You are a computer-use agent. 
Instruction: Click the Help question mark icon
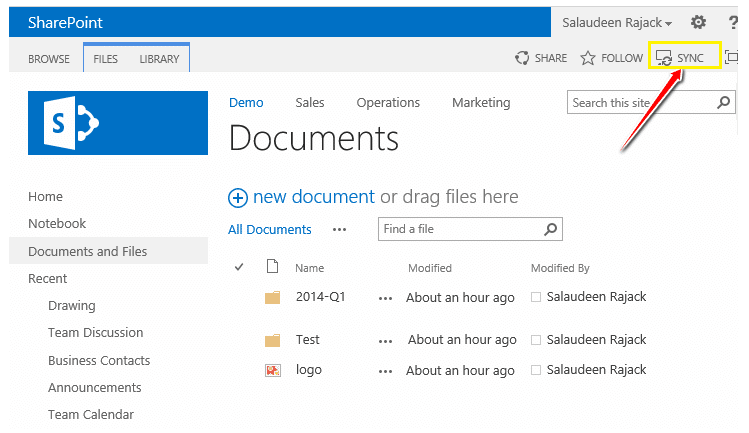pos(733,22)
